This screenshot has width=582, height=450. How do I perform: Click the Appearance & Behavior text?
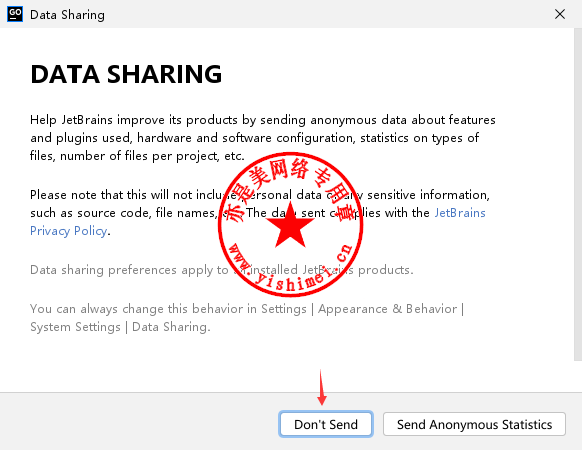(388, 309)
